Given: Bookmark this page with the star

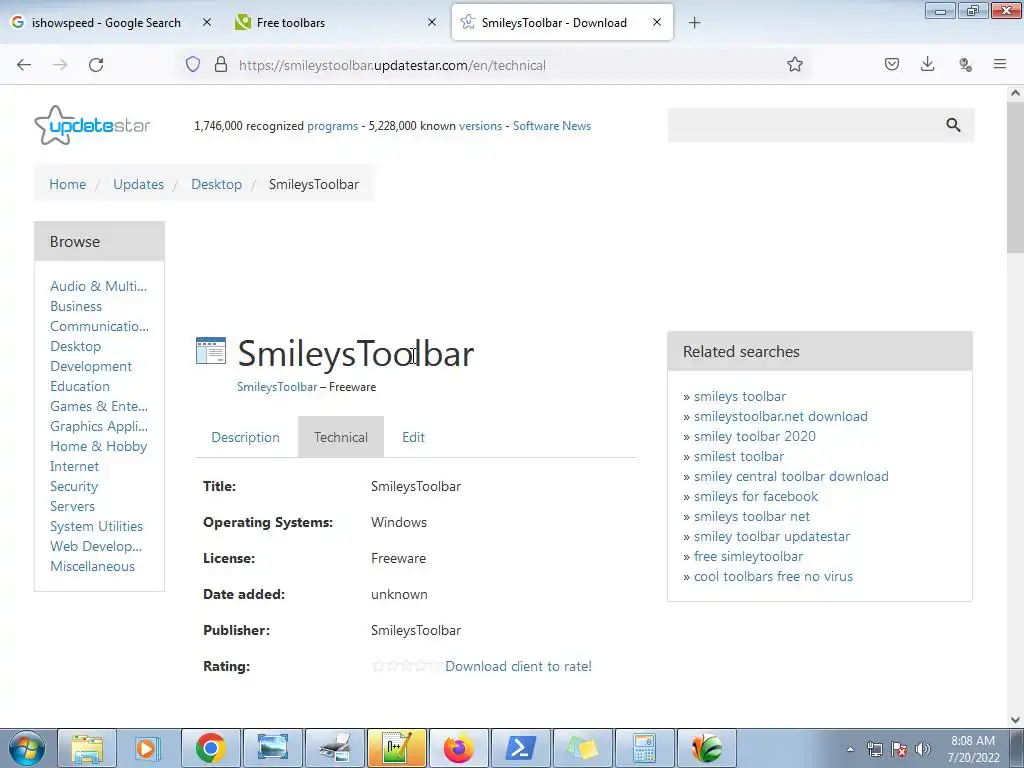Looking at the screenshot, I should pos(795,65).
